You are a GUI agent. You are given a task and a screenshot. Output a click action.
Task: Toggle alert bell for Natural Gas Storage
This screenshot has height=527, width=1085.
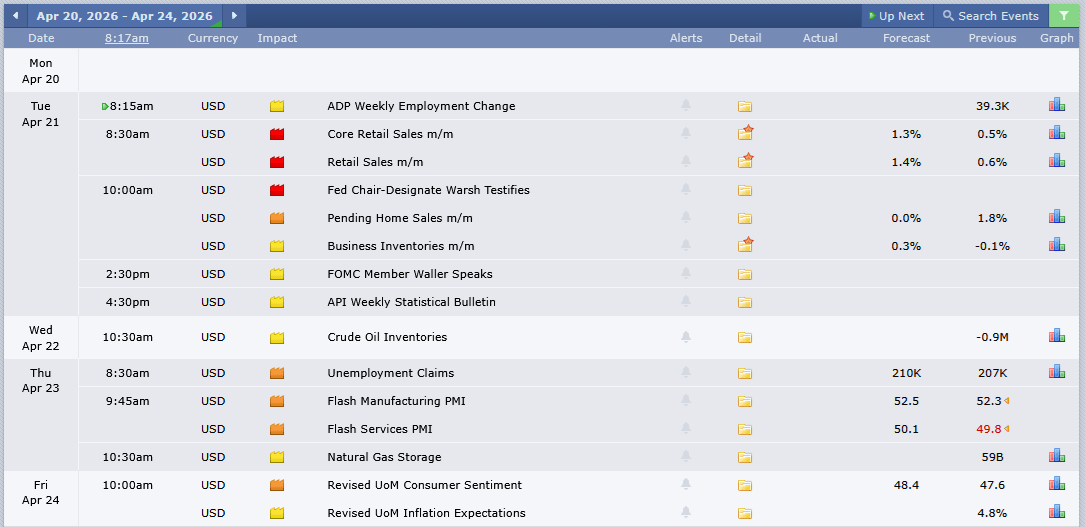686,456
